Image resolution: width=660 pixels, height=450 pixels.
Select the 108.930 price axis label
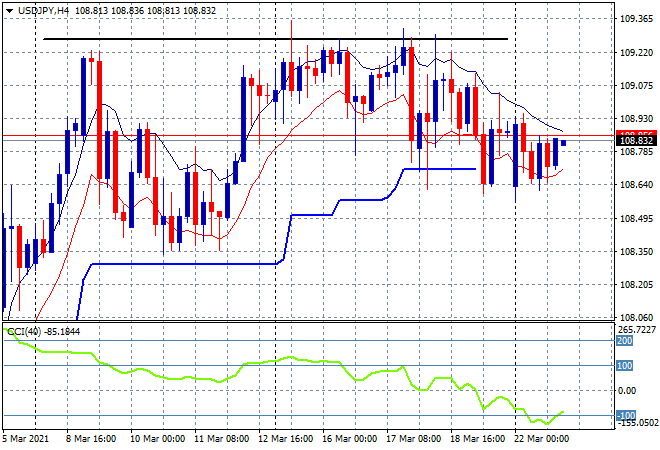636,119
